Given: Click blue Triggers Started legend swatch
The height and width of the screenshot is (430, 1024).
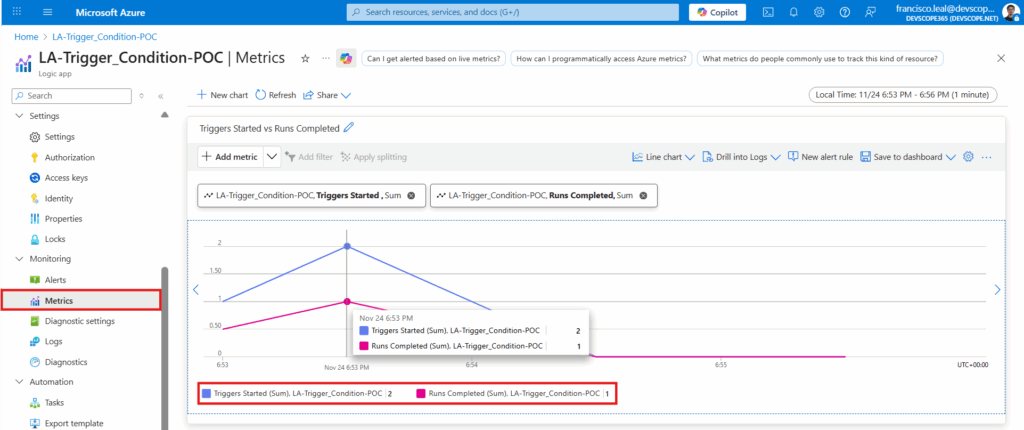Looking at the screenshot, I should pyautogui.click(x=206, y=393).
